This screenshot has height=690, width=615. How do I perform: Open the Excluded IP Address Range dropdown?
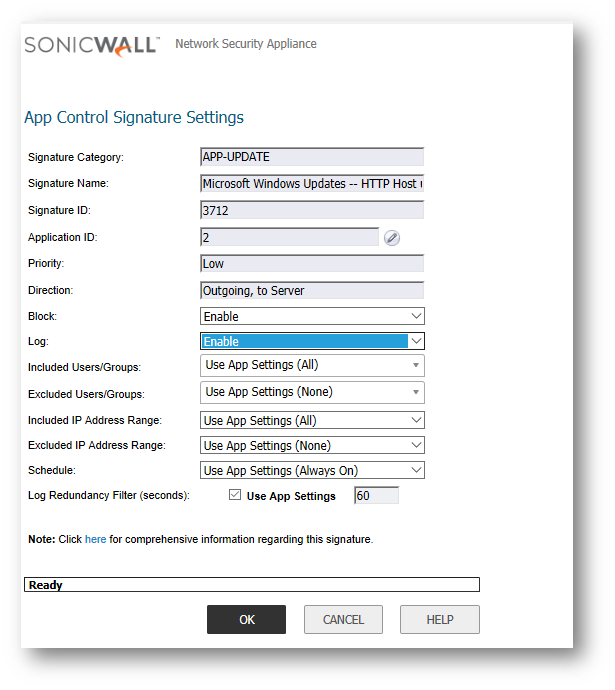[312, 446]
